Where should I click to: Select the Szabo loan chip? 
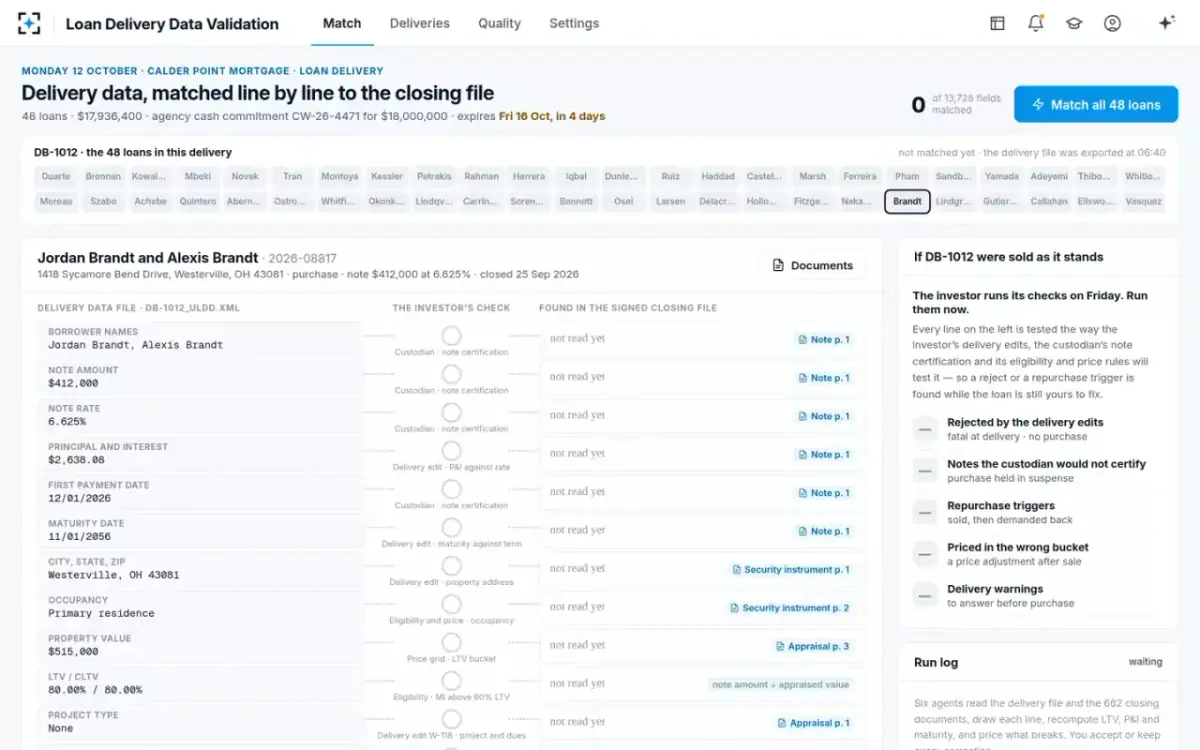(103, 201)
